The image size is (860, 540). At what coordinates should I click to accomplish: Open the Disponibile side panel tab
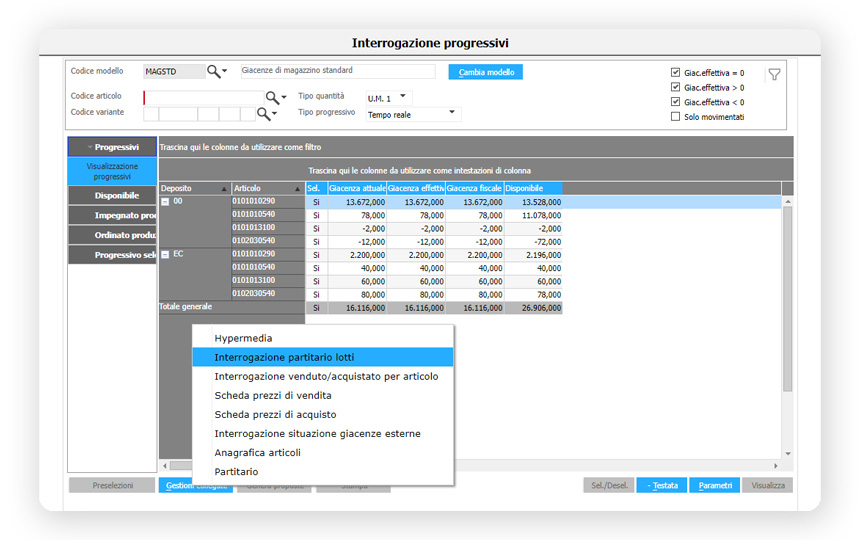[x=112, y=196]
